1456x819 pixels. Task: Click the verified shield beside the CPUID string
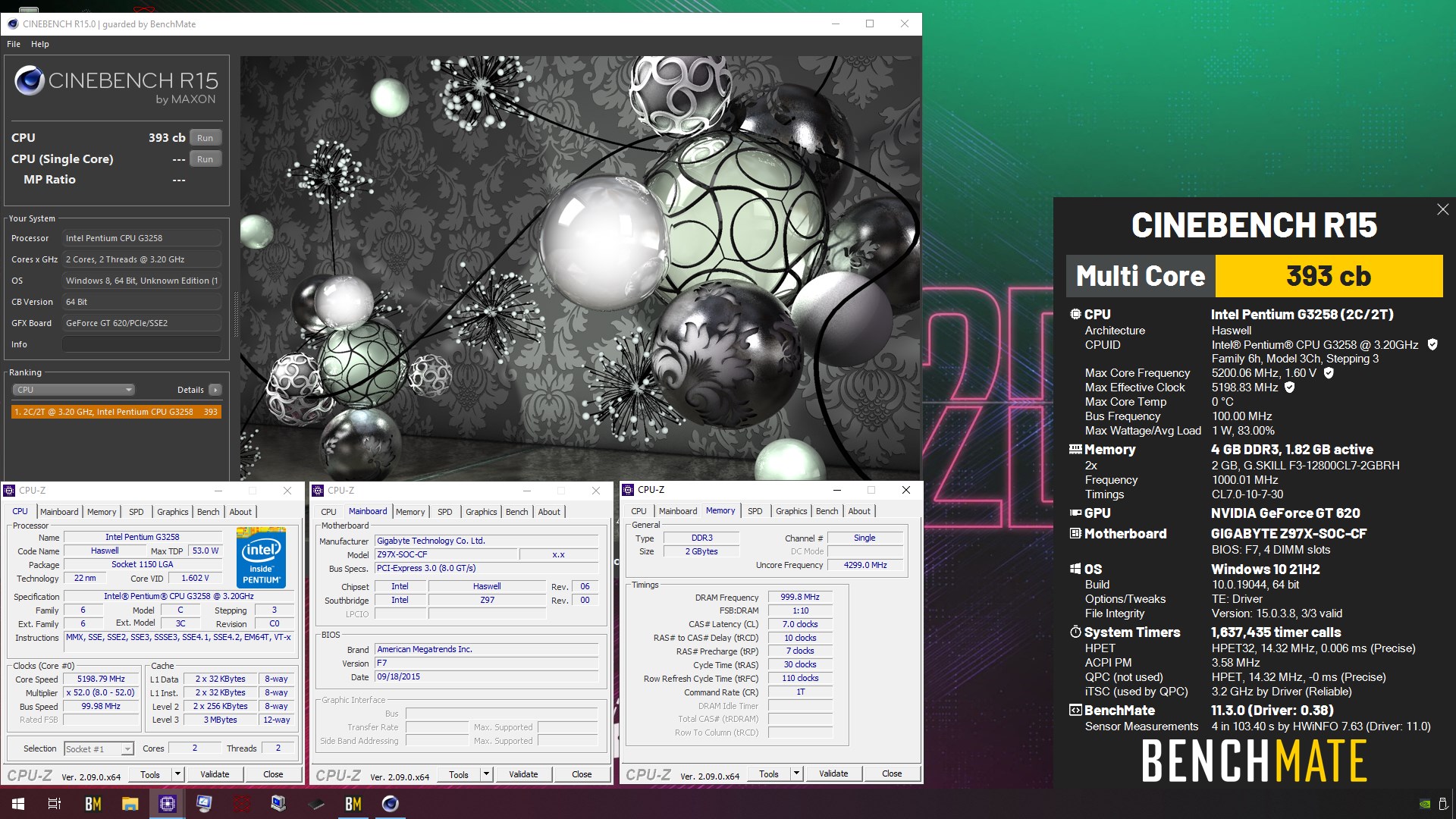(x=1432, y=344)
